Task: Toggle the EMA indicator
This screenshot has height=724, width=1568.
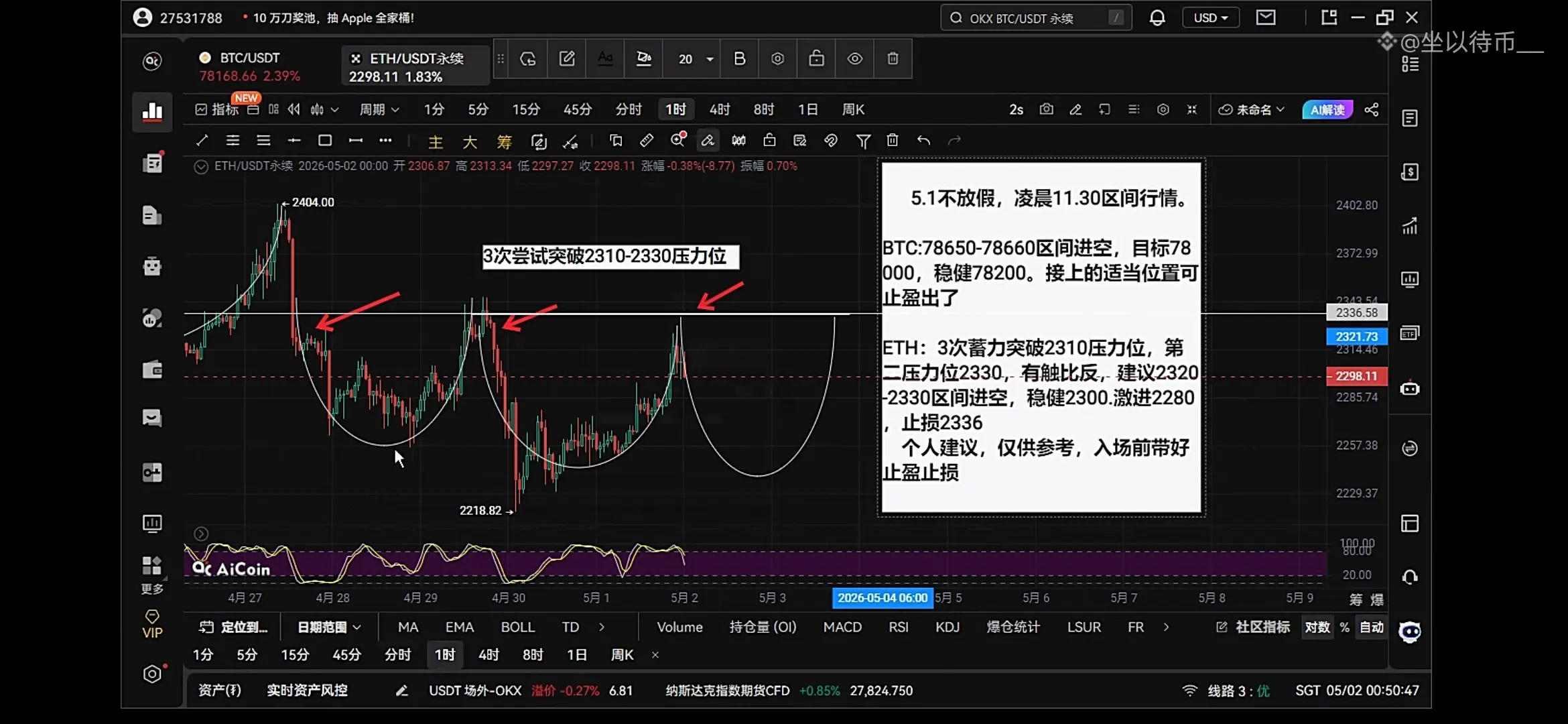Action: tap(460, 627)
